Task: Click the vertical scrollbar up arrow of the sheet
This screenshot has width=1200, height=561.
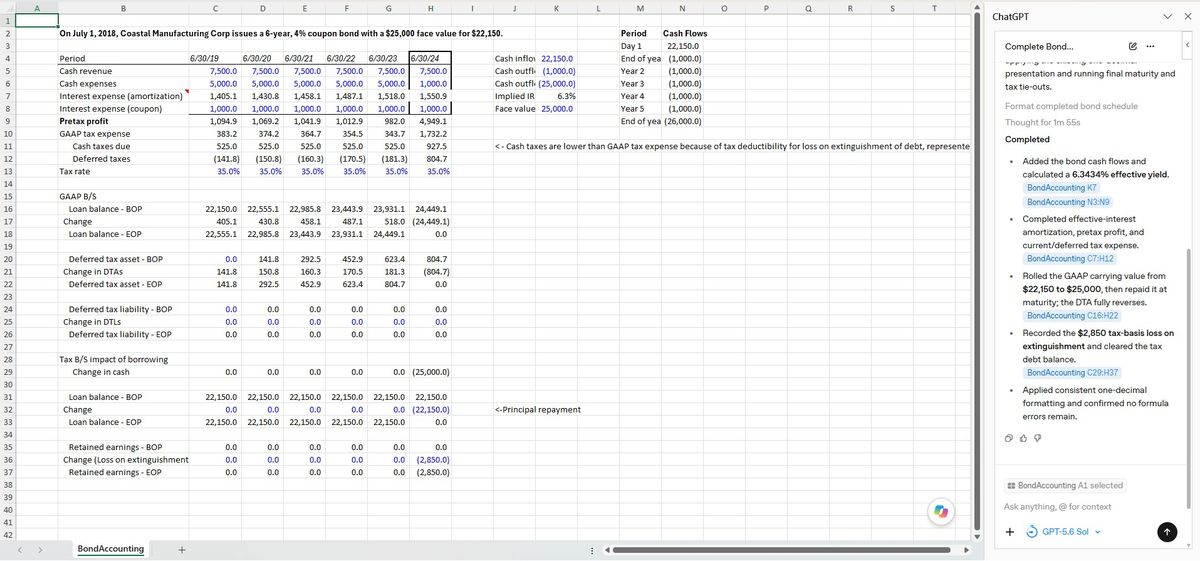Action: click(x=979, y=8)
